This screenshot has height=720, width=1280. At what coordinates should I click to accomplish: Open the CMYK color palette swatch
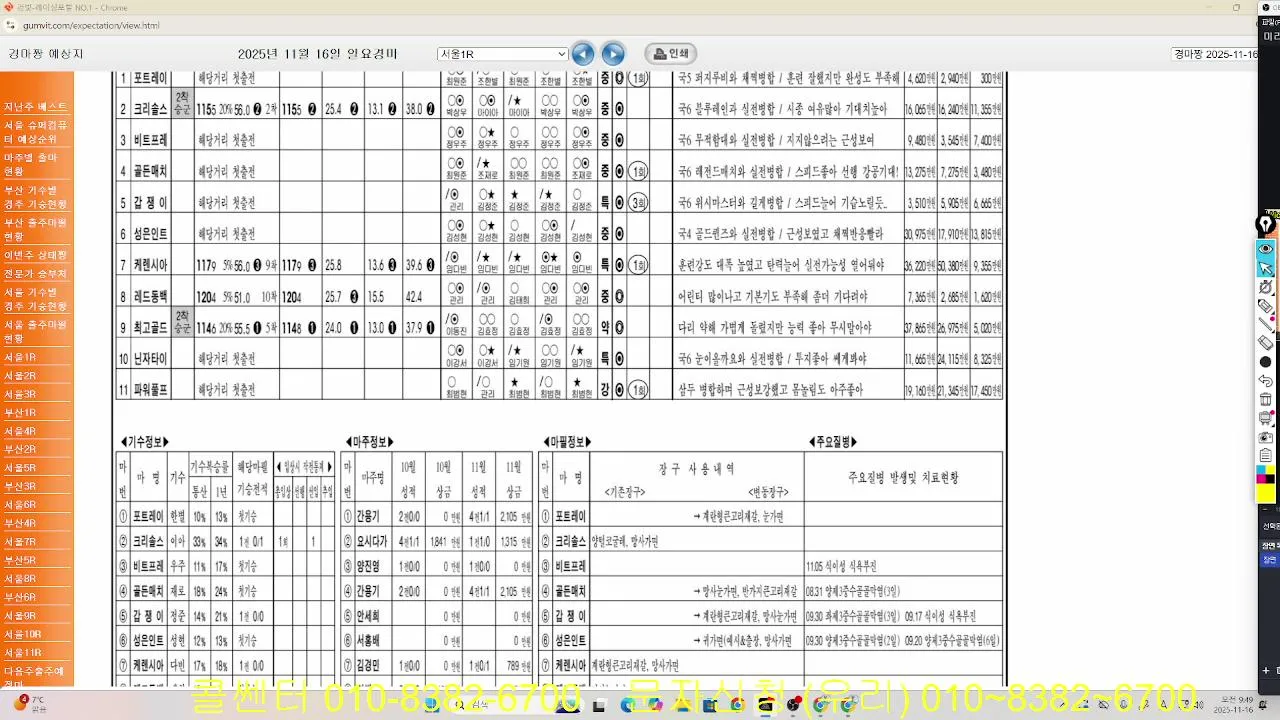(x=1265, y=474)
